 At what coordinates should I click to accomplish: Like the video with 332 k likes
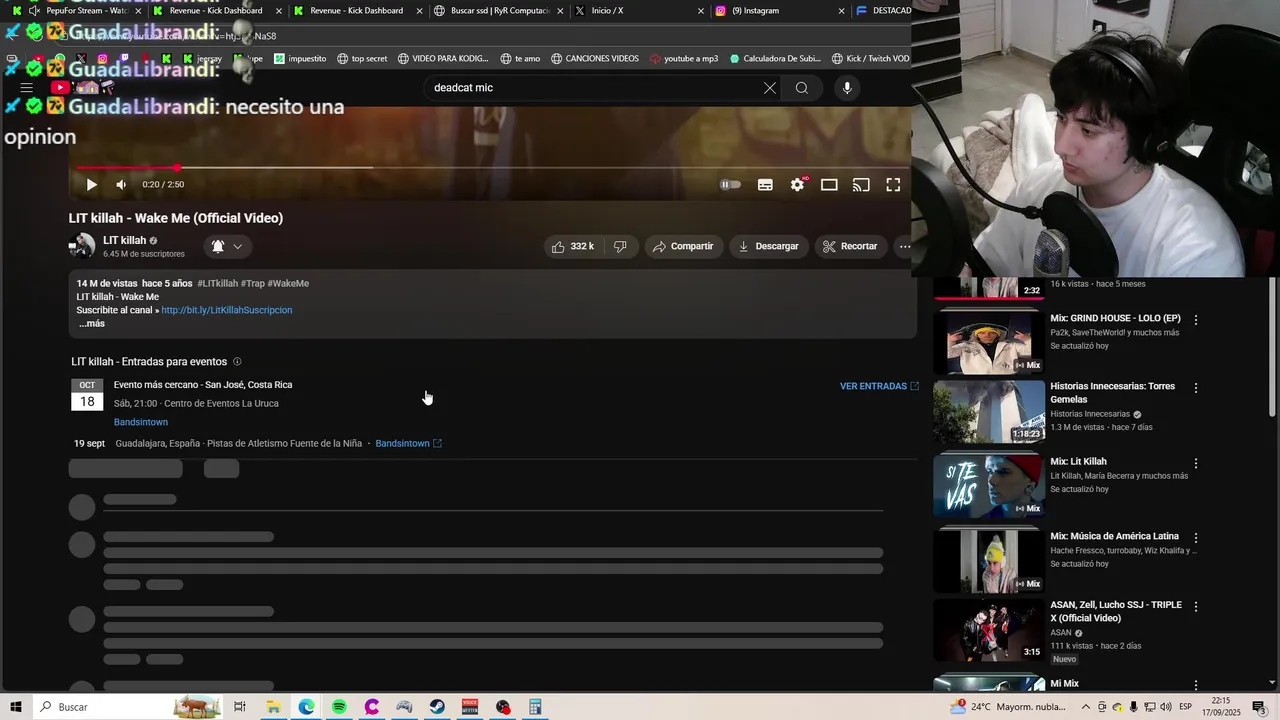click(x=573, y=246)
